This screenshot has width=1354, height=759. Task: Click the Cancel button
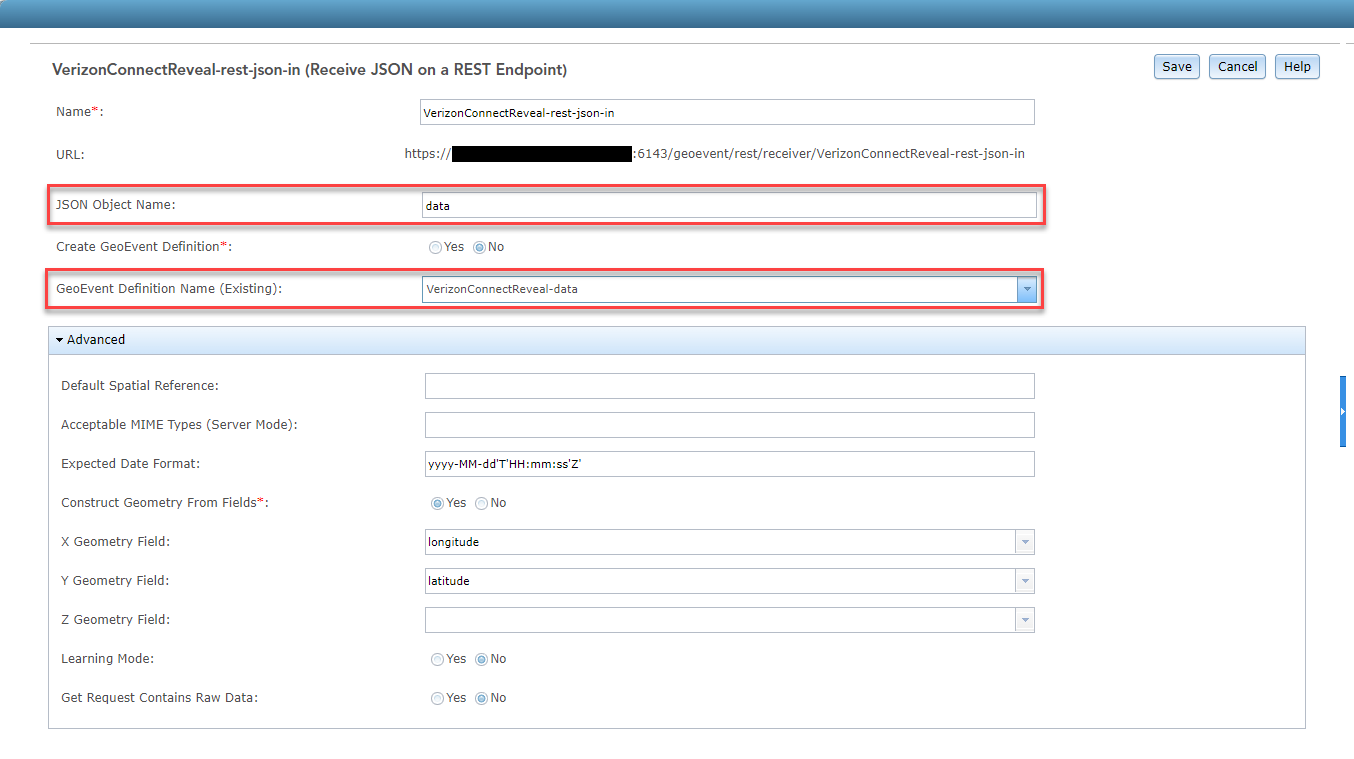click(x=1237, y=67)
